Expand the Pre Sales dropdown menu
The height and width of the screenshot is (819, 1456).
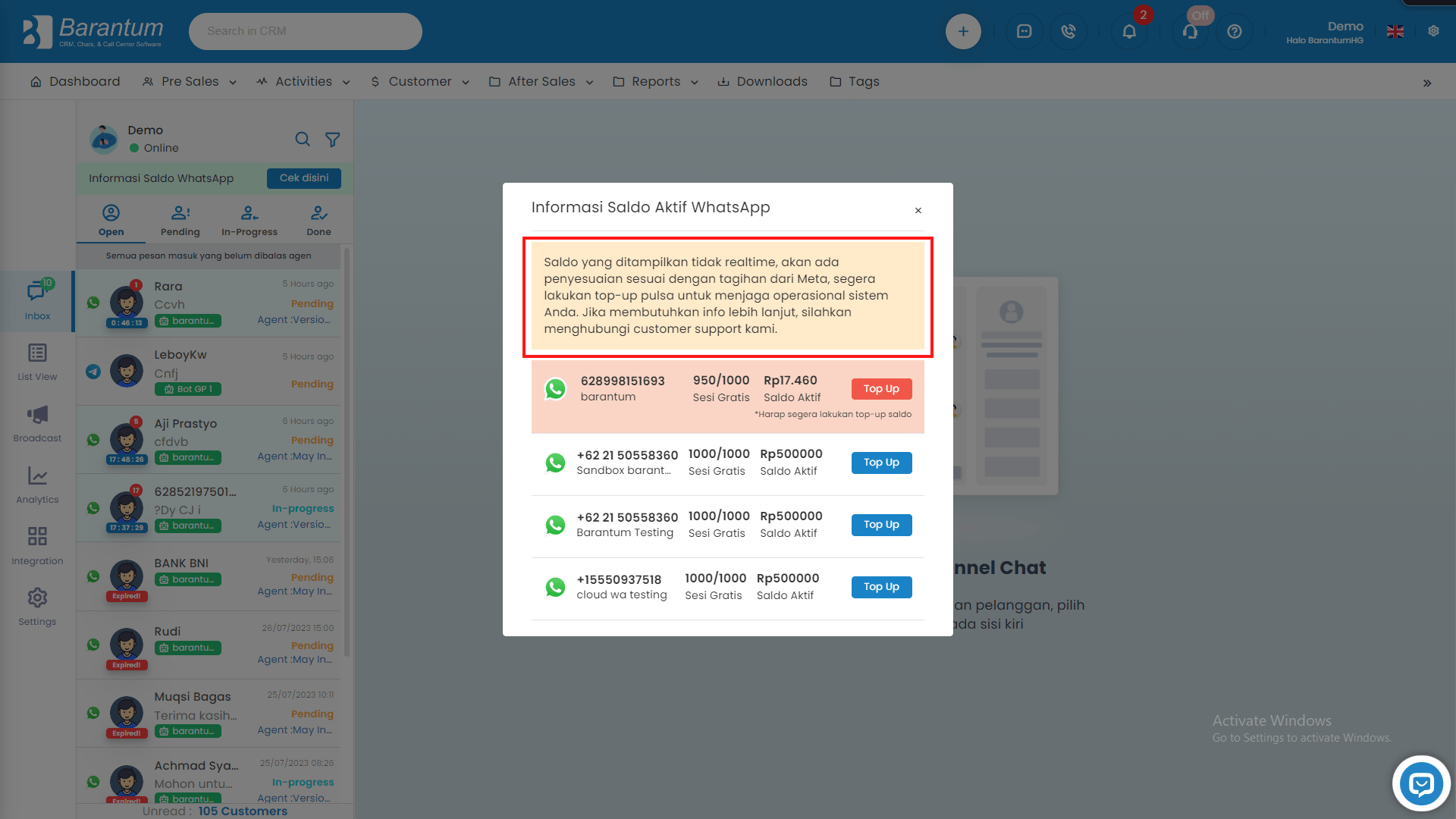click(x=190, y=81)
